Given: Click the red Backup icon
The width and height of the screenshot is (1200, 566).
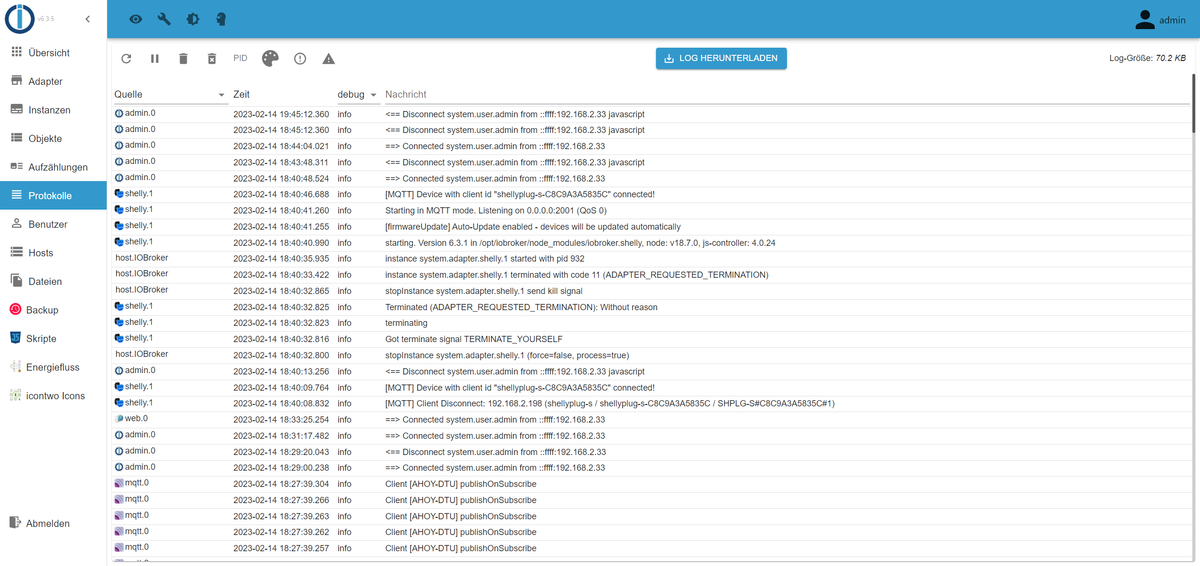Looking at the screenshot, I should [16, 310].
